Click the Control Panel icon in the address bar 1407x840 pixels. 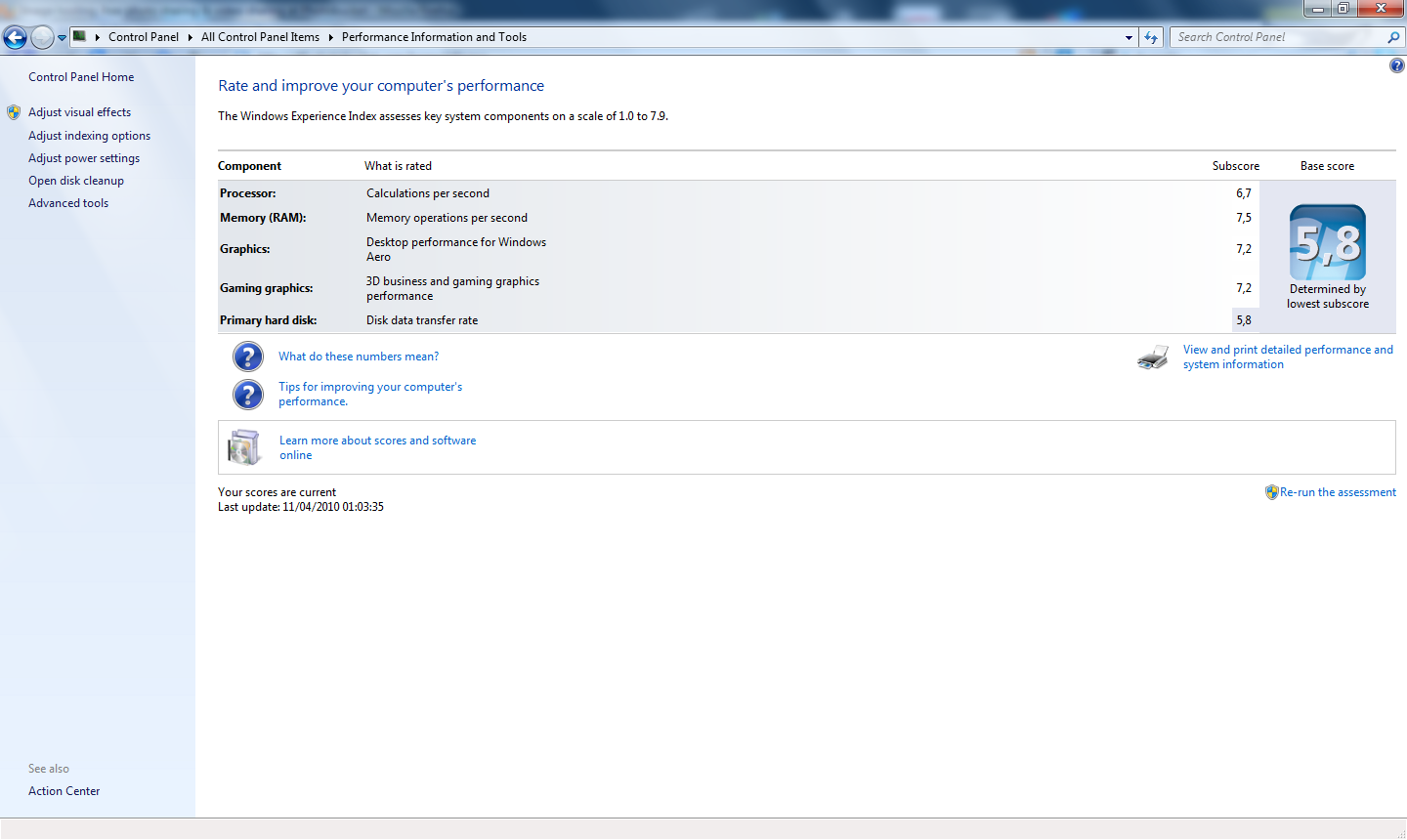79,37
